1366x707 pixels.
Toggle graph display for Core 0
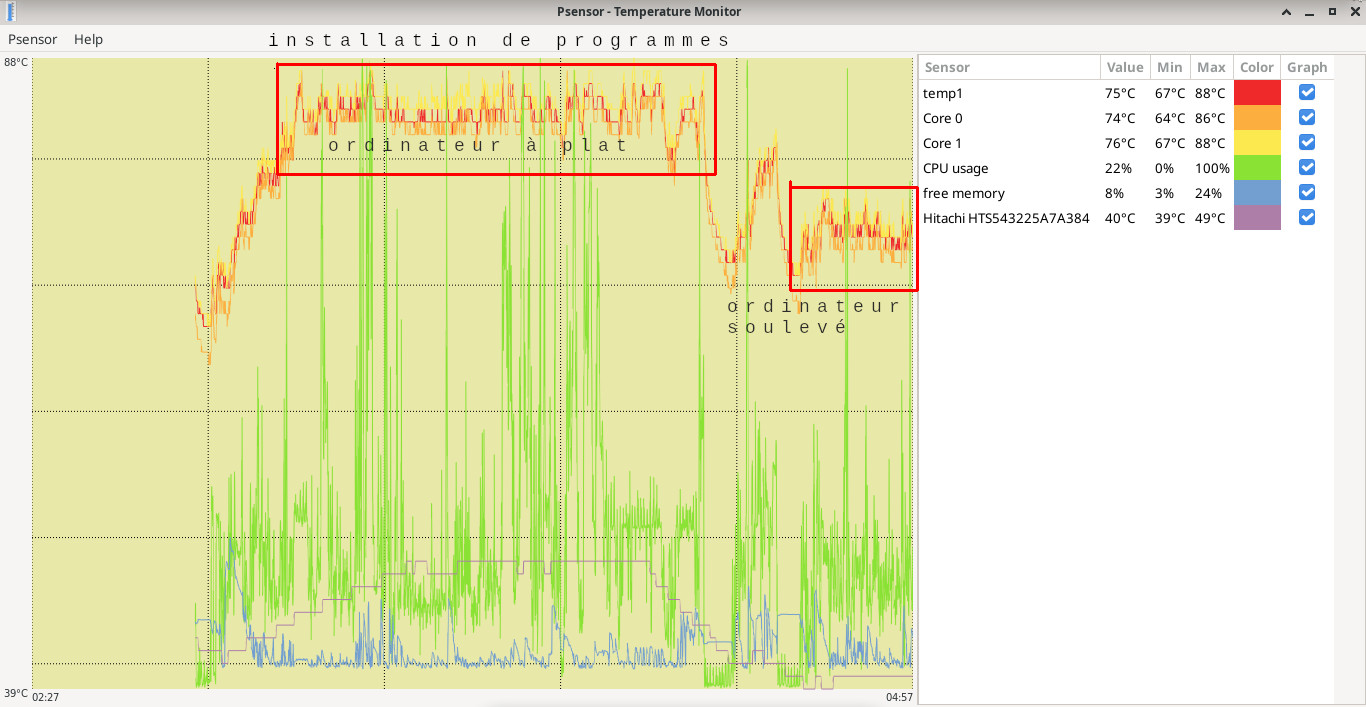[1306, 118]
